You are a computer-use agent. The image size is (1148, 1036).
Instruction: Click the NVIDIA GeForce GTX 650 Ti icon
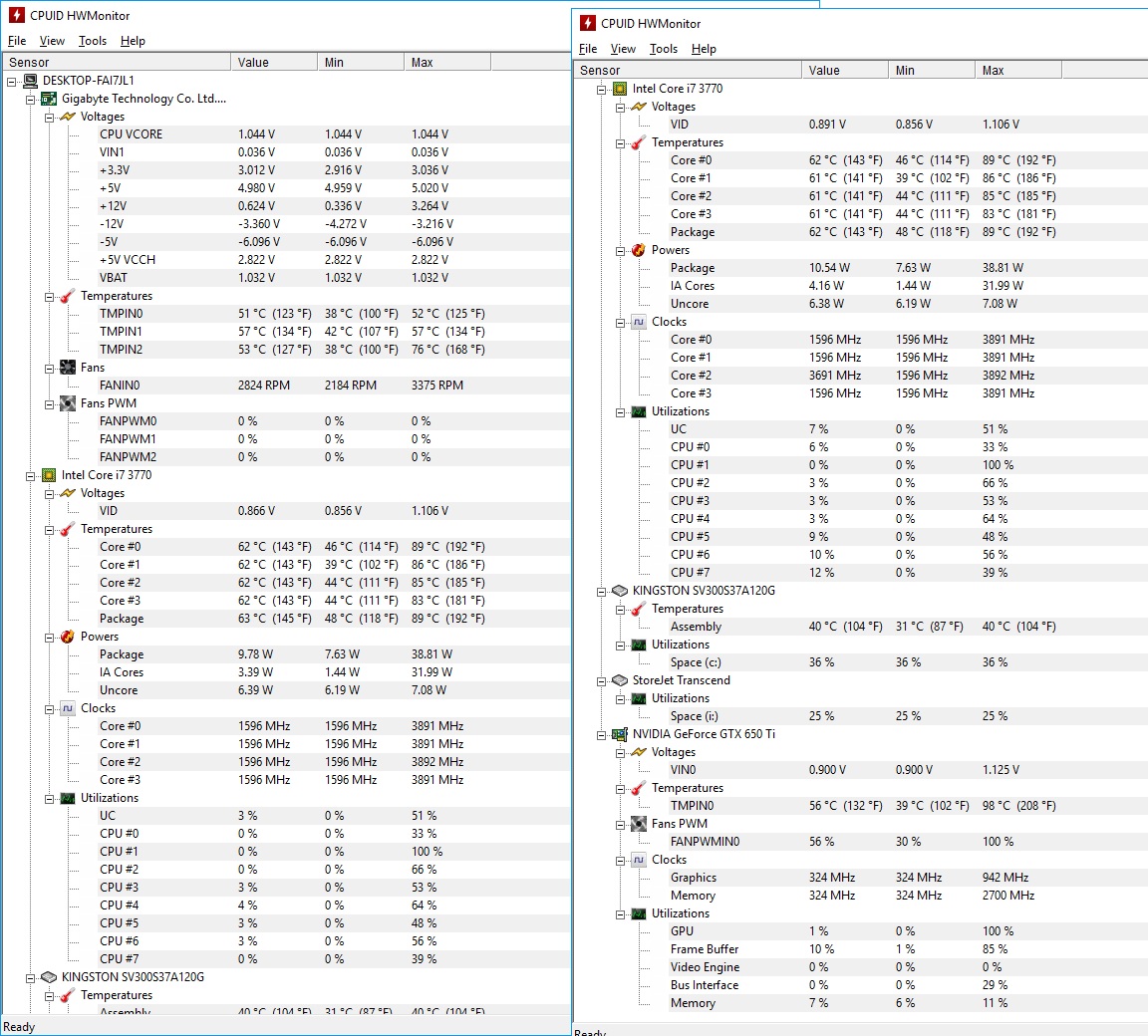coord(620,734)
